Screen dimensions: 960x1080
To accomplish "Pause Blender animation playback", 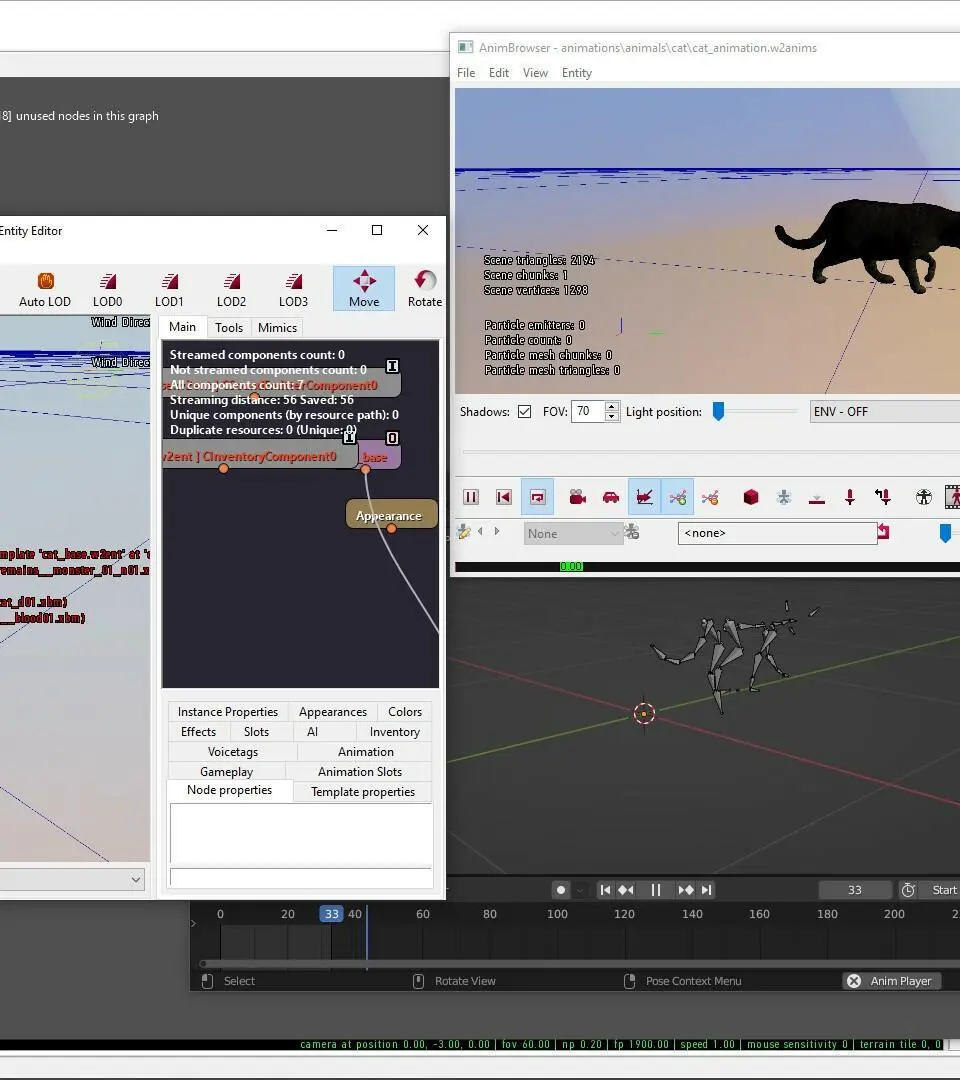I will [x=656, y=890].
